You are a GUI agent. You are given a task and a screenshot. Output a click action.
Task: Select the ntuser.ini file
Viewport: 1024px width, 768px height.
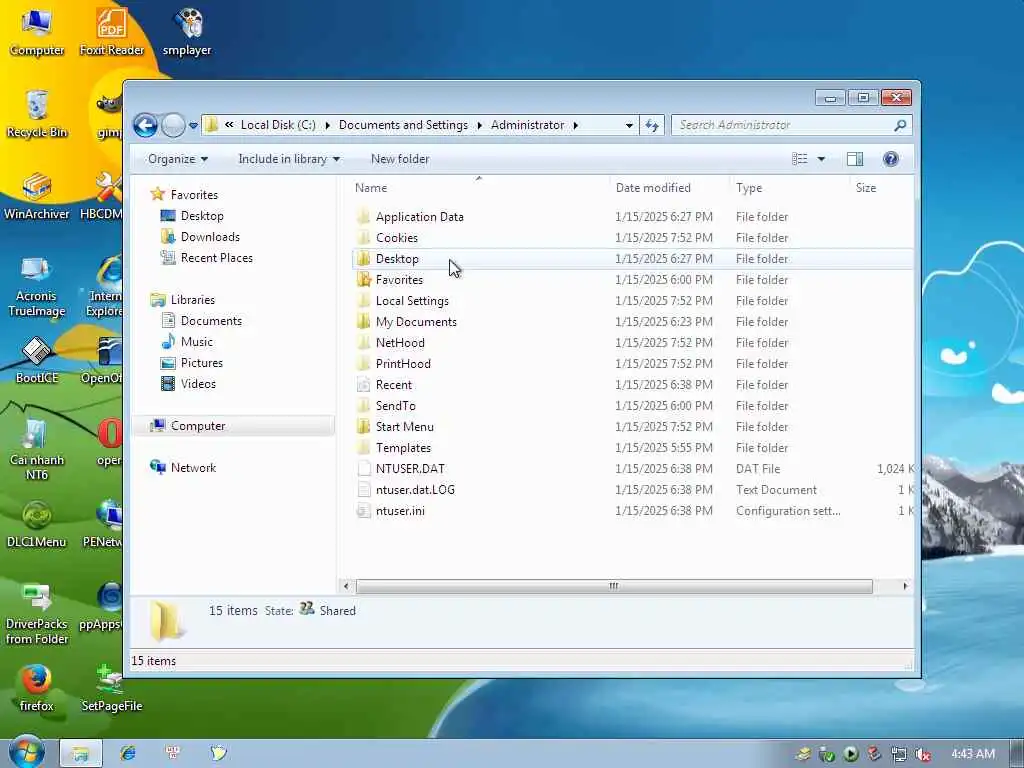pos(400,511)
